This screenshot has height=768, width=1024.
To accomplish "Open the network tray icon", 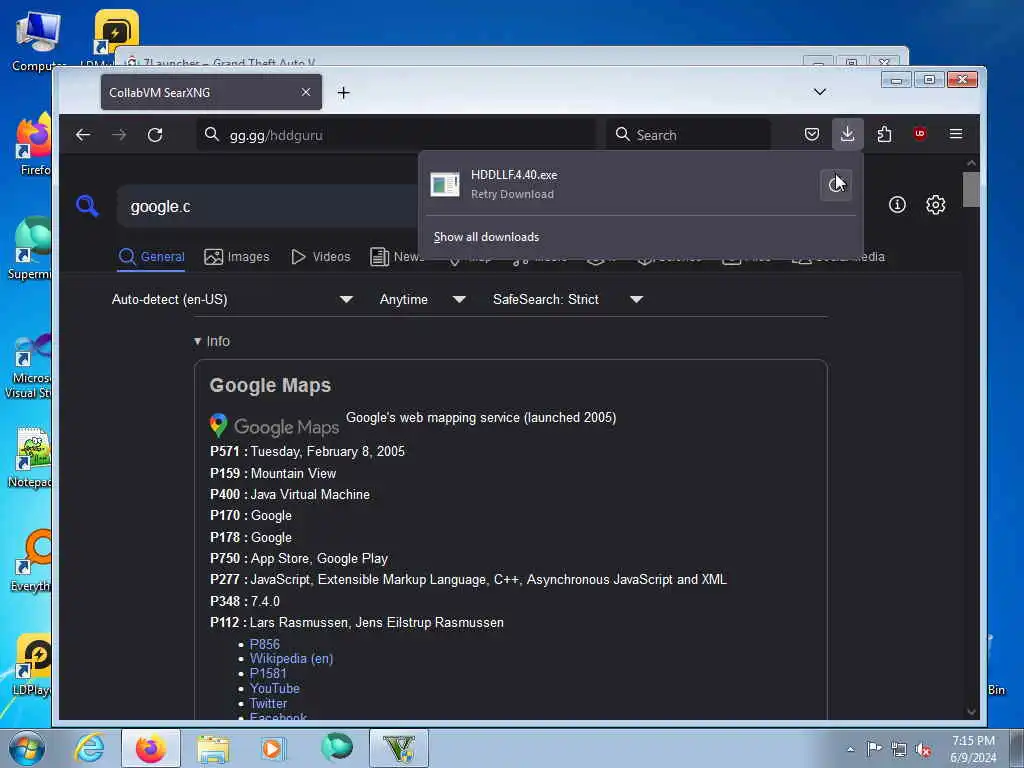I will coord(899,750).
